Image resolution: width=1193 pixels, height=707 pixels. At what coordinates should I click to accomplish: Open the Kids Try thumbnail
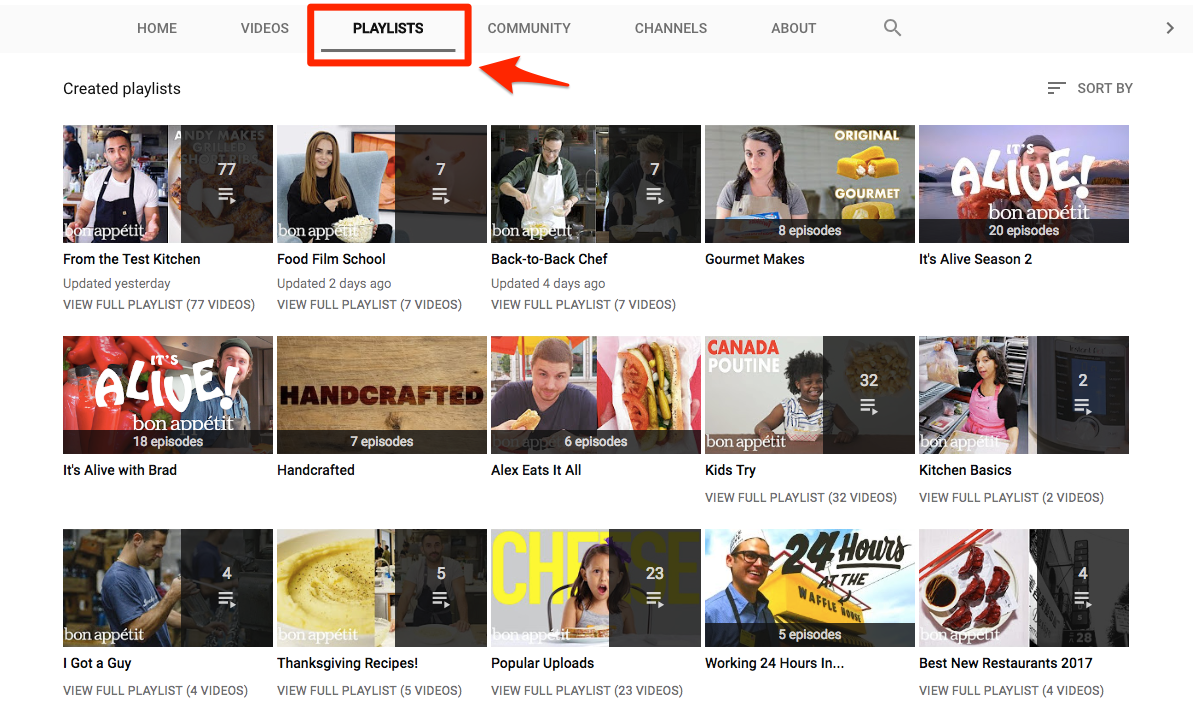[x=810, y=395]
